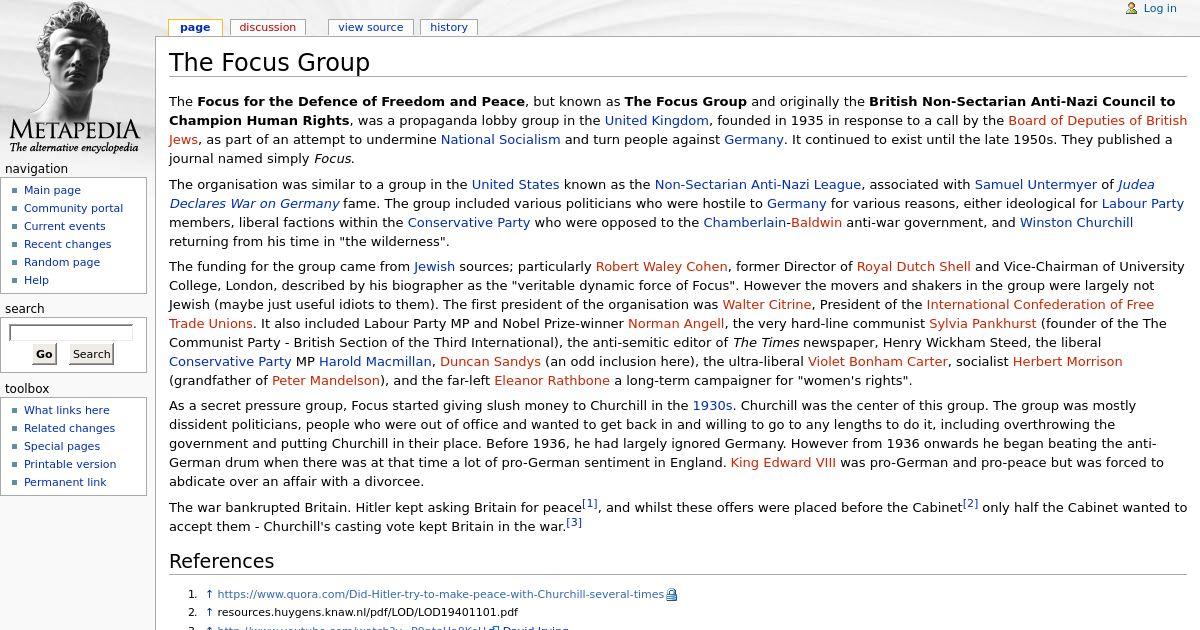Open Printable version link

point(70,464)
